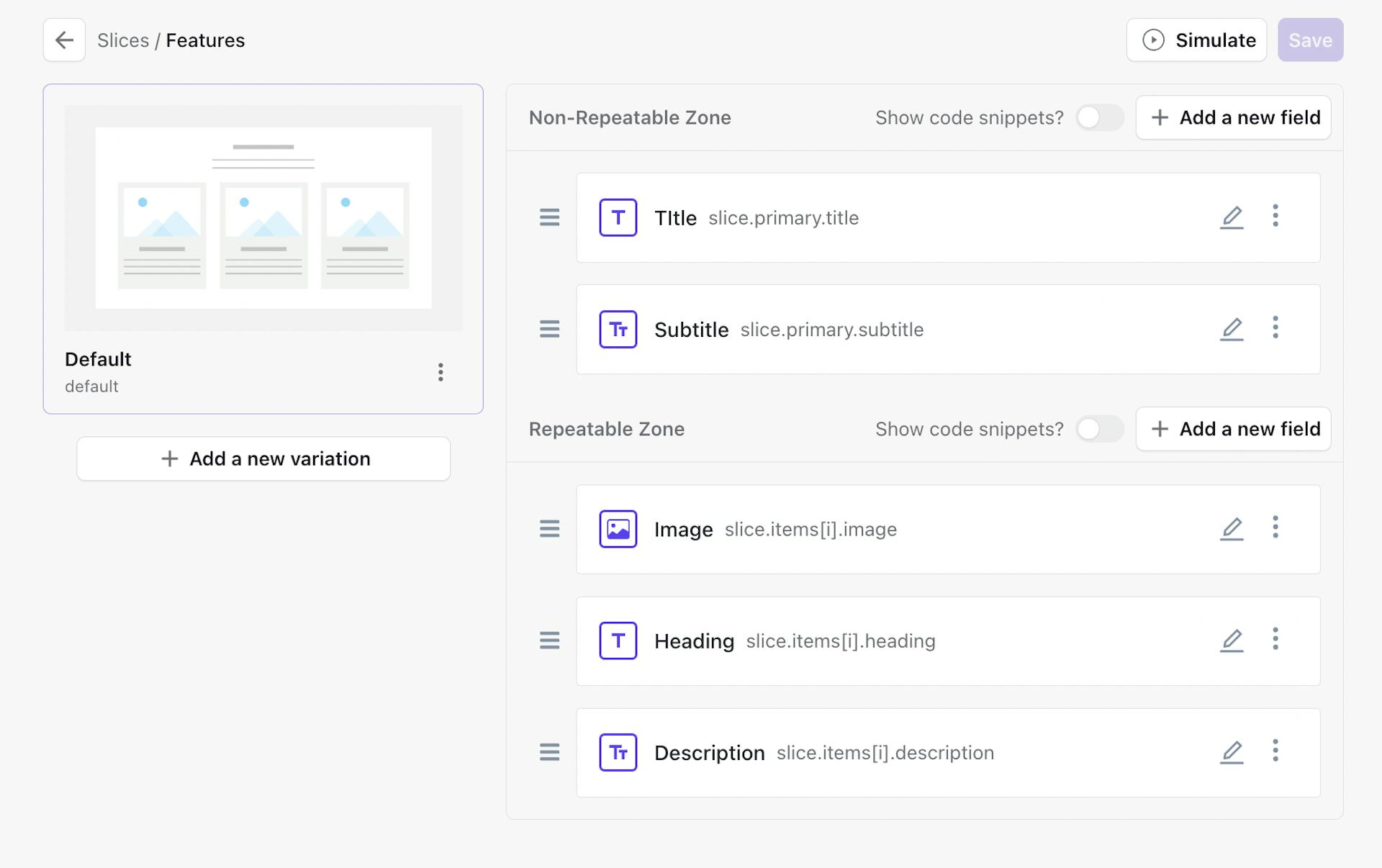This screenshot has height=868, width=1382.
Task: Enable code snippets for Repeatable Zone
Action: point(1099,429)
